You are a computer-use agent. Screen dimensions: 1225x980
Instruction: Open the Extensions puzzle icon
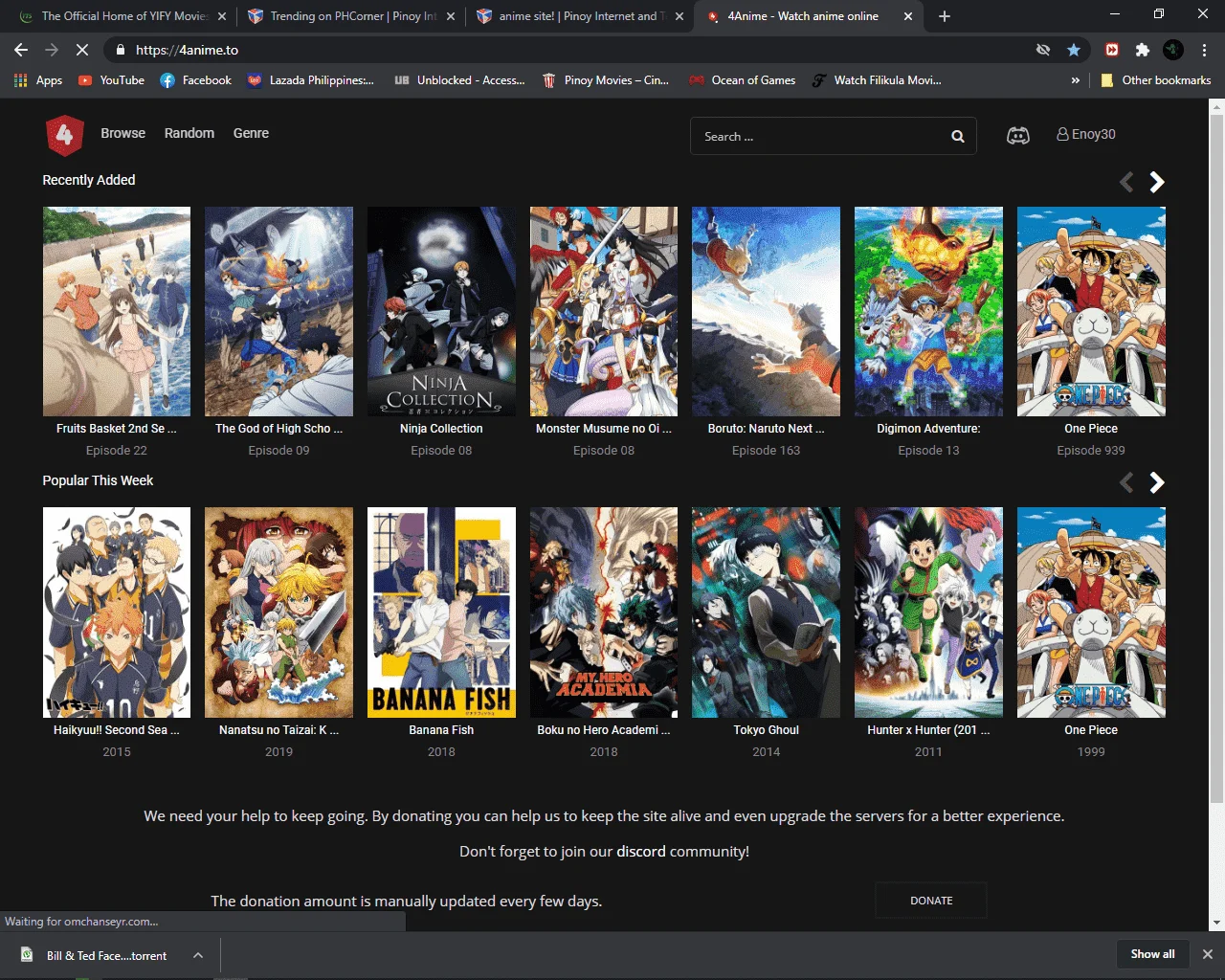1143,50
